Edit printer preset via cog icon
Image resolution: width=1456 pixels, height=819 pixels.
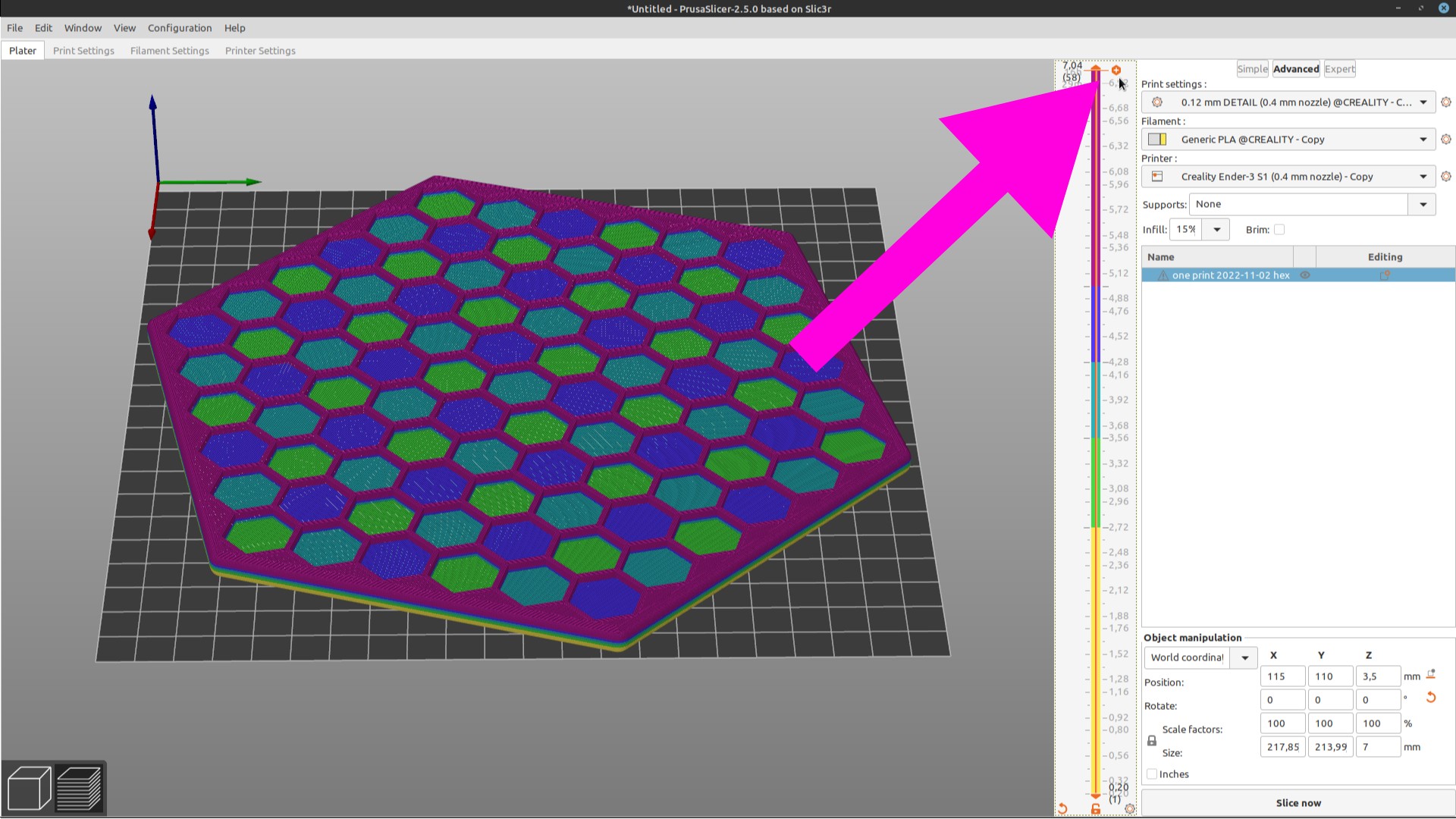click(x=1446, y=176)
